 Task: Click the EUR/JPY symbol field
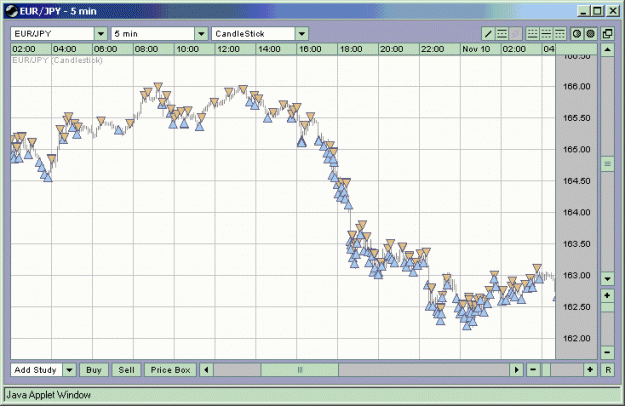(53, 34)
